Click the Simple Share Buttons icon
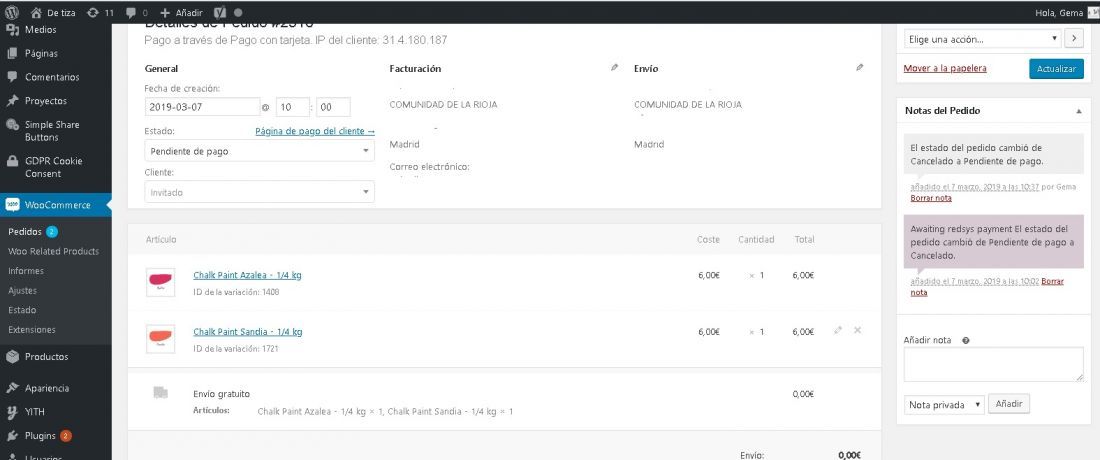The image size is (1100, 460). click(x=13, y=125)
